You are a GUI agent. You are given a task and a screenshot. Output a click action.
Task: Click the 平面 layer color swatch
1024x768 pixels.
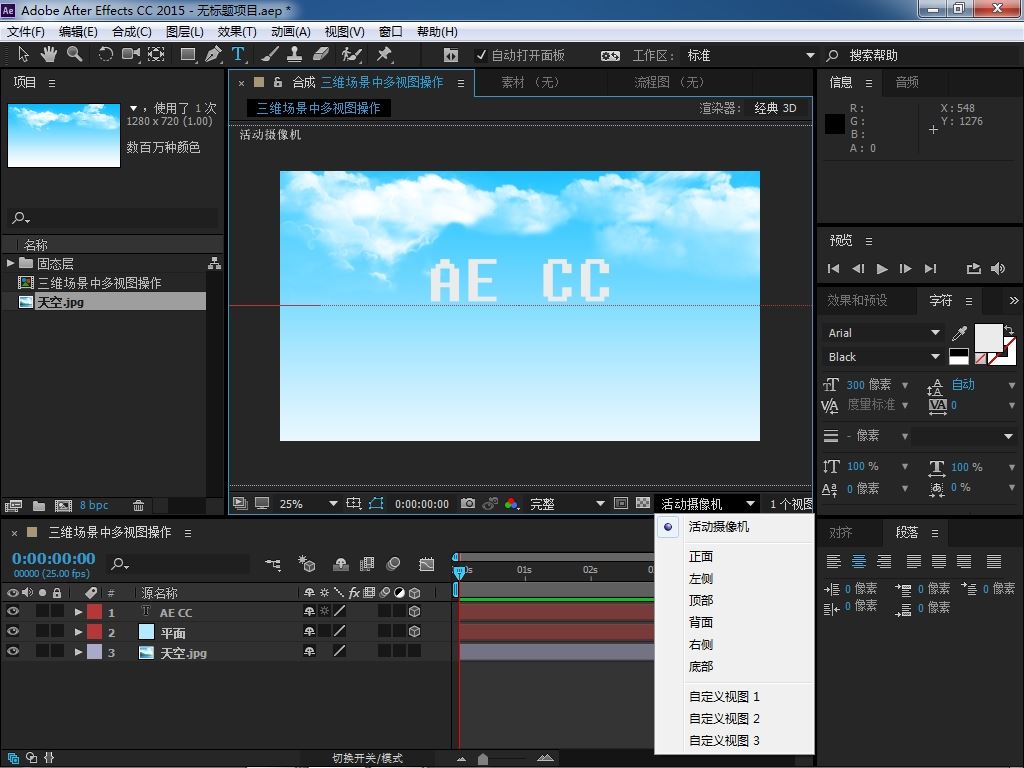click(95, 632)
